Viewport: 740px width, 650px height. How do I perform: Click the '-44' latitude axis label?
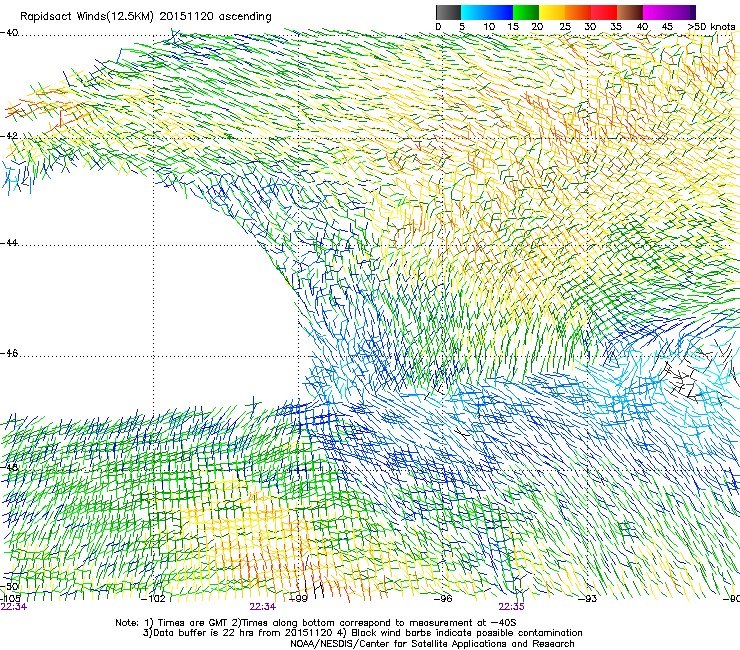[9, 243]
